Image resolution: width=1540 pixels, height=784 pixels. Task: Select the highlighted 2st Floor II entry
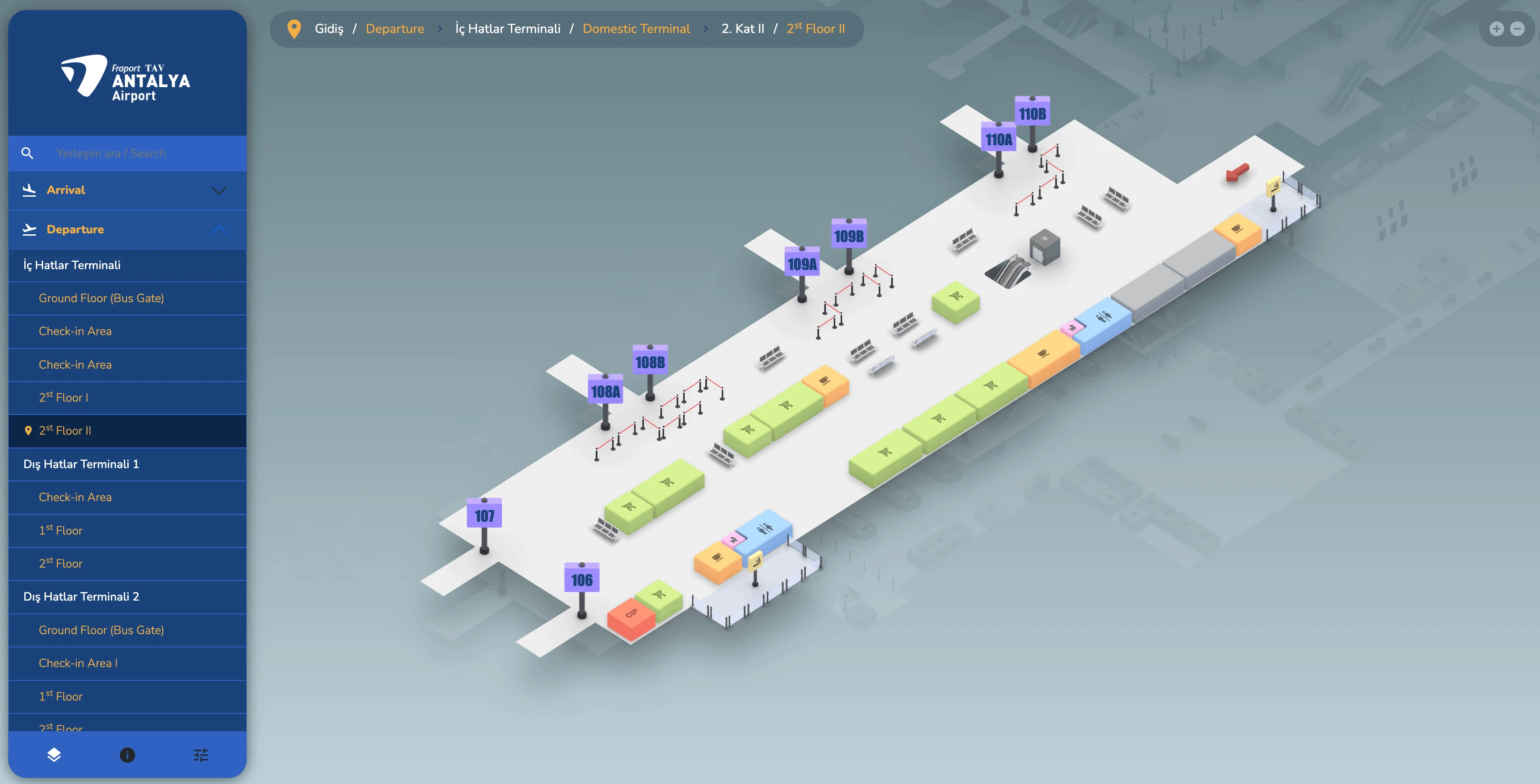click(65, 430)
